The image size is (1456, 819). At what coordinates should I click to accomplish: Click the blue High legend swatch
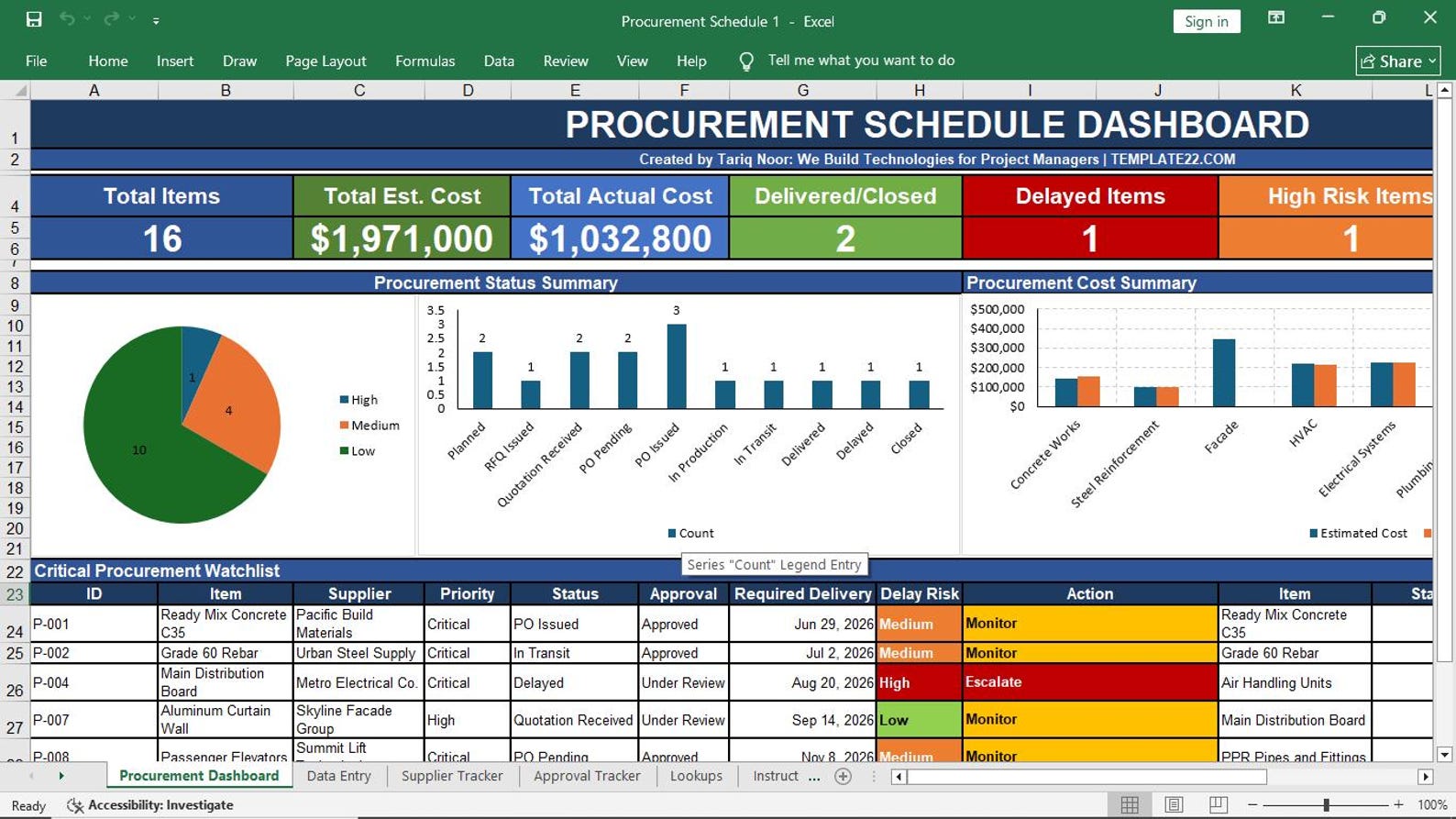pos(344,400)
